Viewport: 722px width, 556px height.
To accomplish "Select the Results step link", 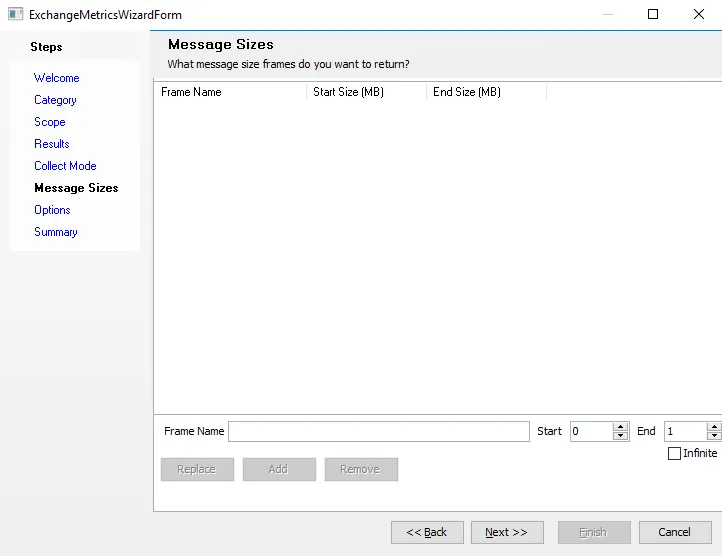I will tap(52, 144).
